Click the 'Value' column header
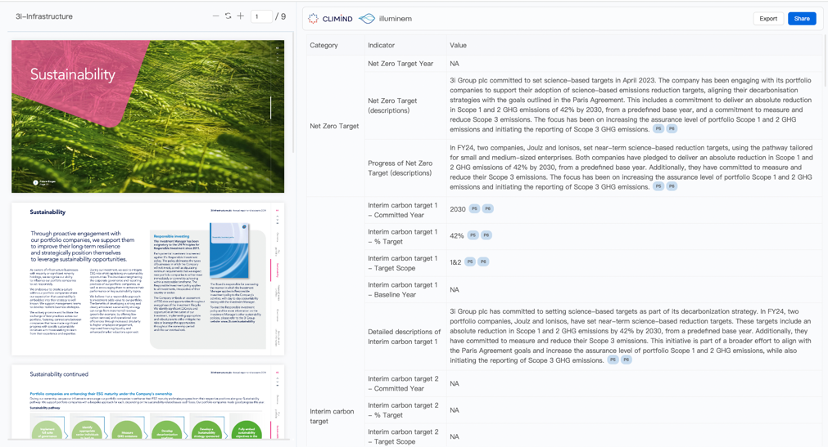 tap(458, 45)
